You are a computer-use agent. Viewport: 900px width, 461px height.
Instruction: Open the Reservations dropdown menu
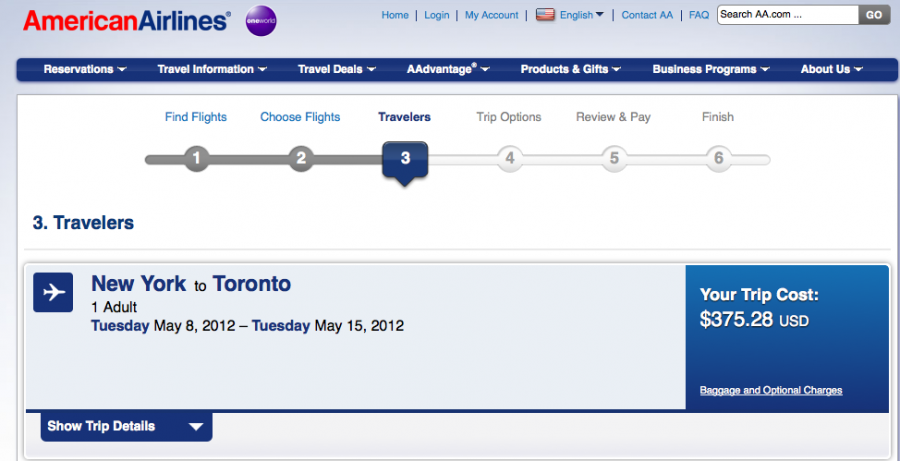point(85,69)
